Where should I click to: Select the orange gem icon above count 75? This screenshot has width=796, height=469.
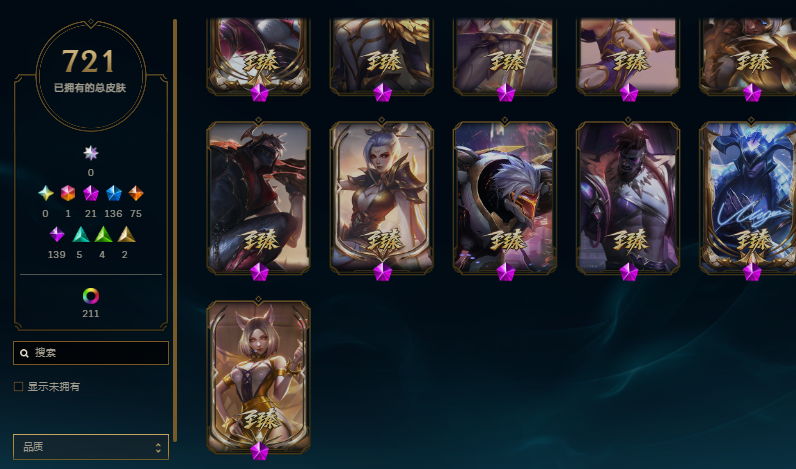click(x=136, y=193)
